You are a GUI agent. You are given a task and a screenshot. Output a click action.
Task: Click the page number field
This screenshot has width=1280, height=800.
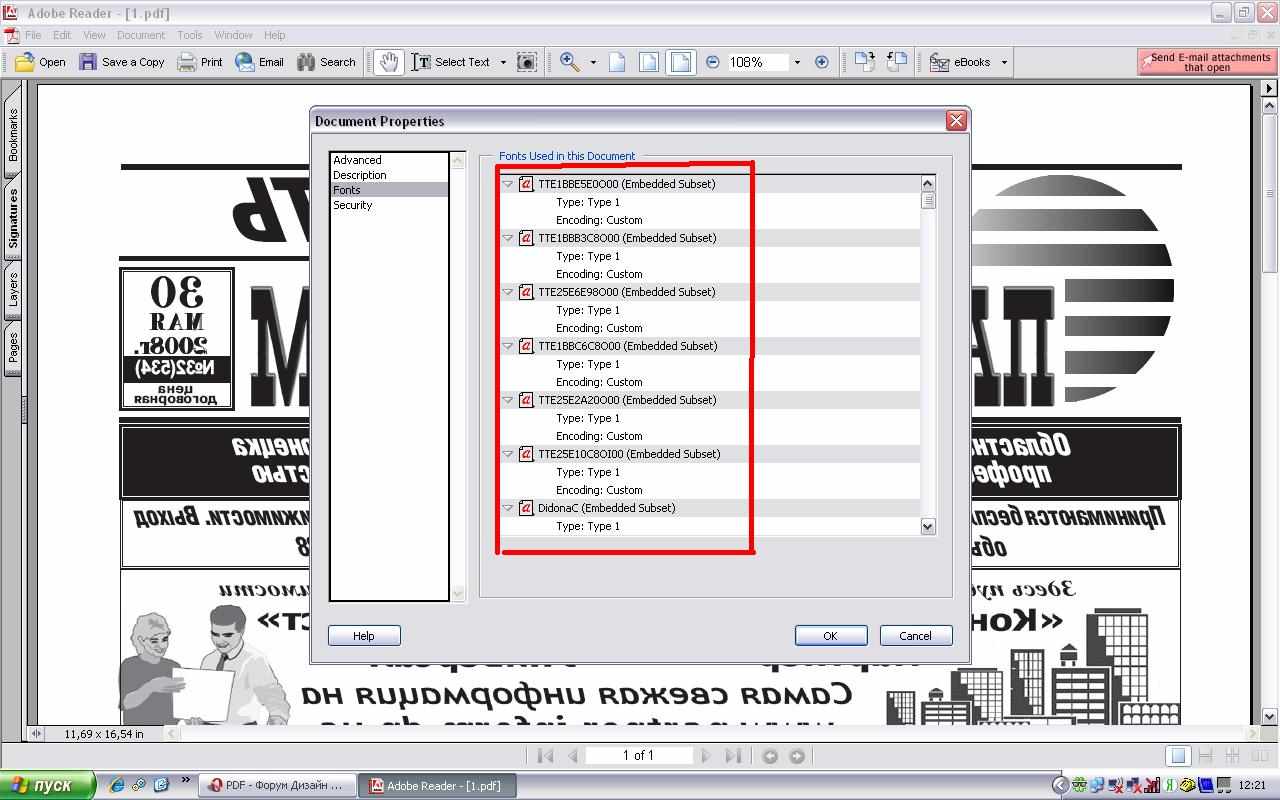tap(638, 756)
